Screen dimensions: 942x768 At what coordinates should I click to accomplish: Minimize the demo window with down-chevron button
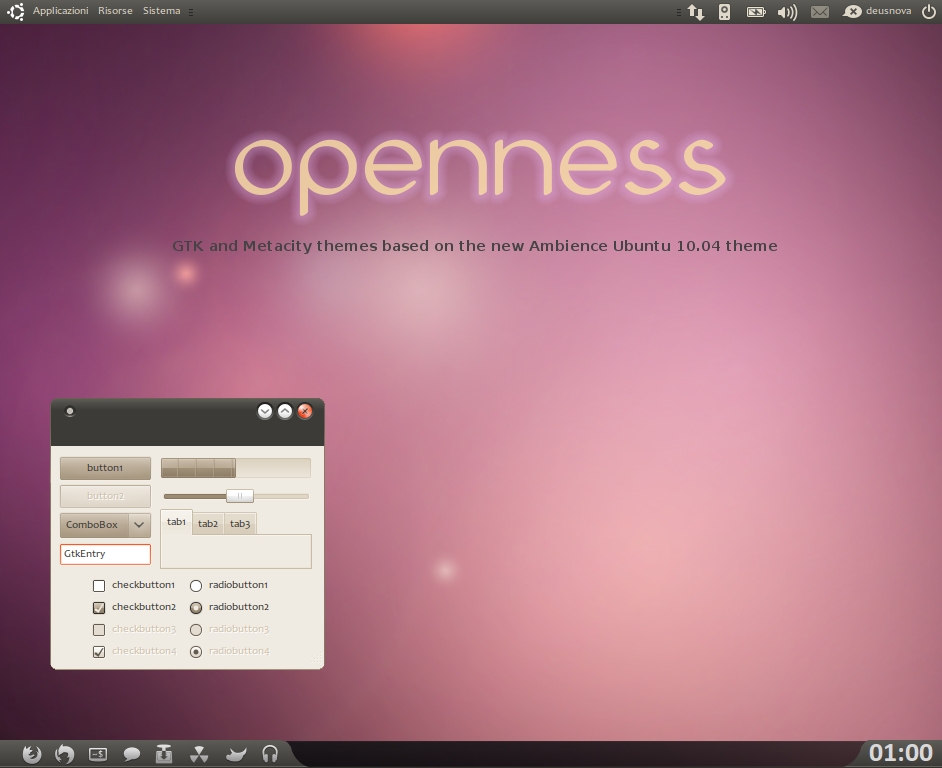[x=265, y=412]
